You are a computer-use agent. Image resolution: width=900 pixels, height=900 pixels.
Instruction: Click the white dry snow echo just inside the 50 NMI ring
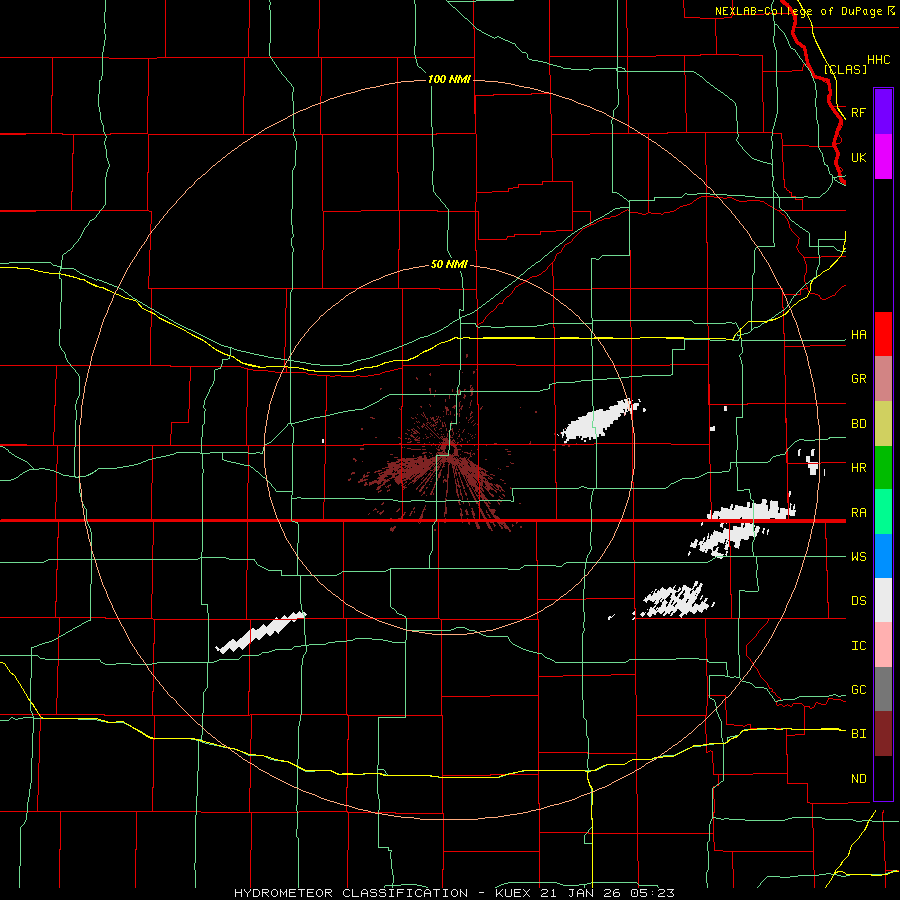click(601, 421)
